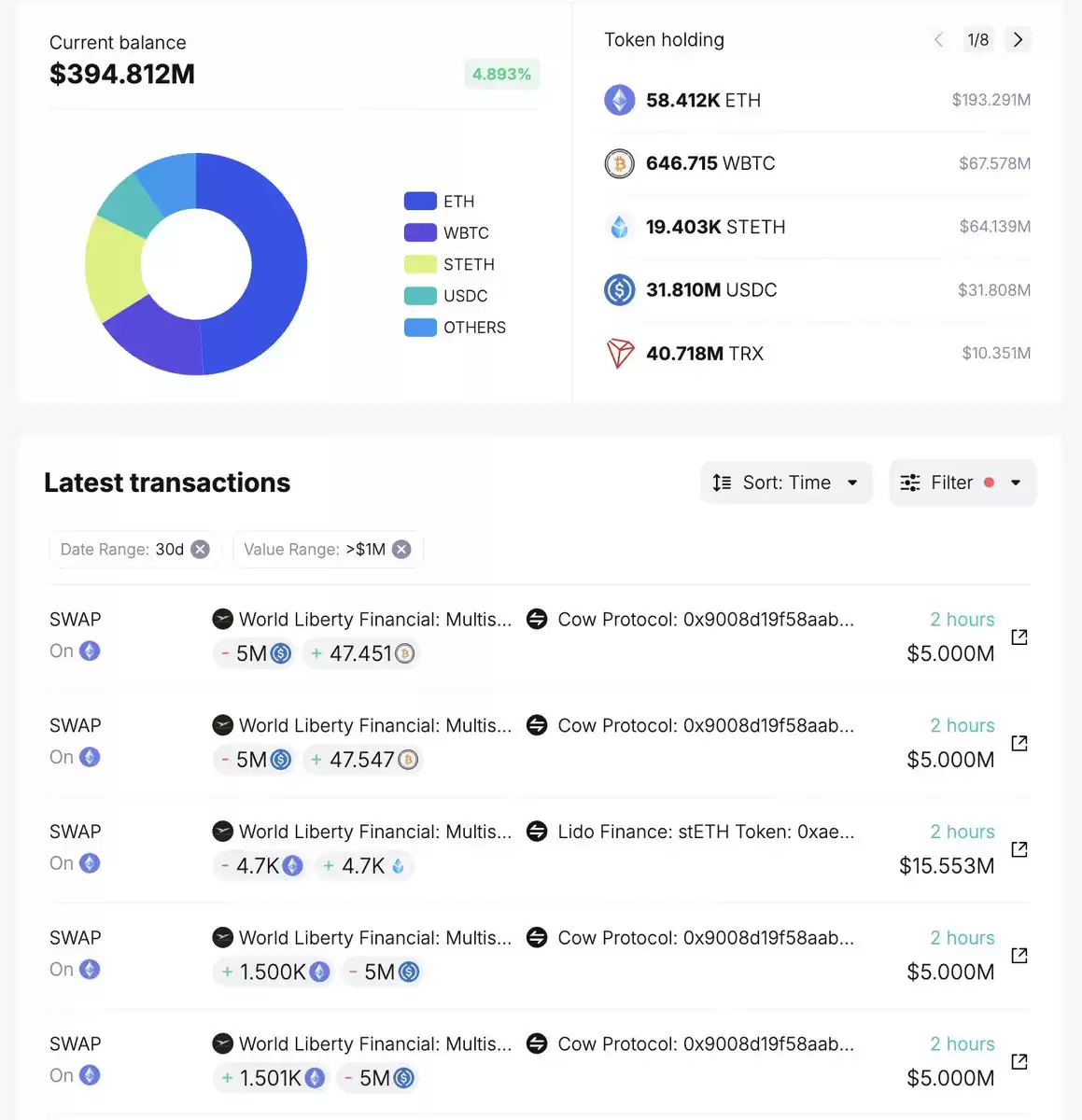Click the STETH legend color swatch
The image size is (1082, 1120).
(420, 264)
